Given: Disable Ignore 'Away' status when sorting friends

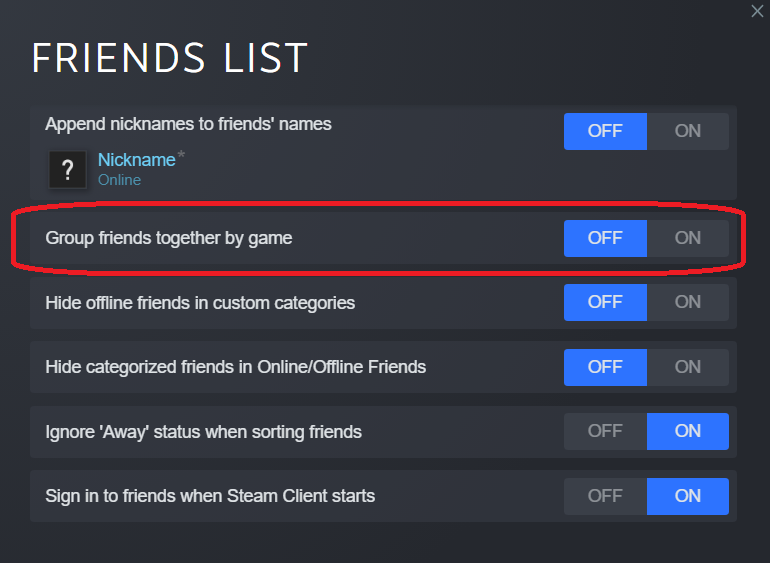Looking at the screenshot, I should coord(605,431).
